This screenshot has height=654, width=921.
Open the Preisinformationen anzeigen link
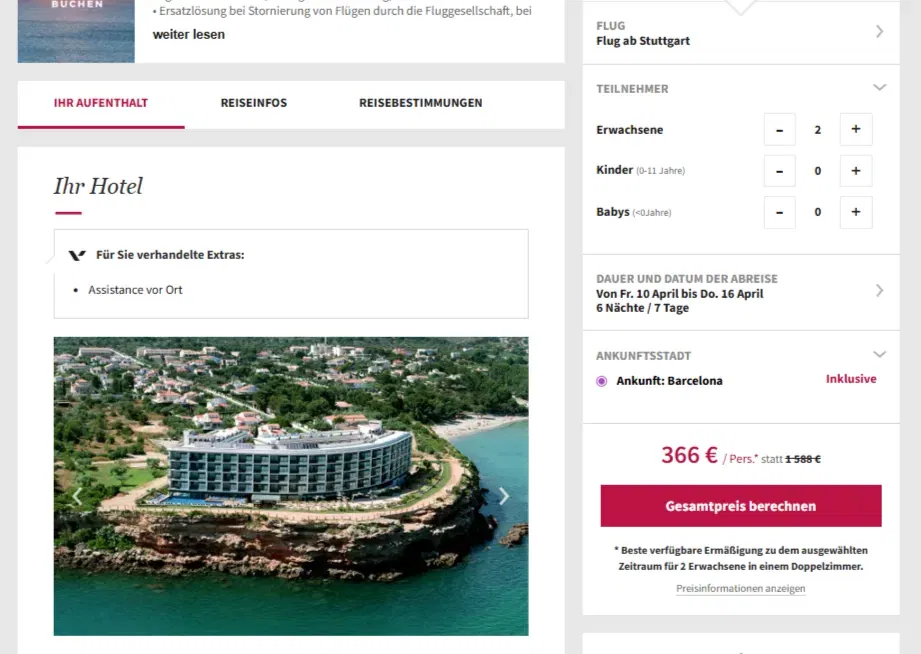pyautogui.click(x=740, y=589)
